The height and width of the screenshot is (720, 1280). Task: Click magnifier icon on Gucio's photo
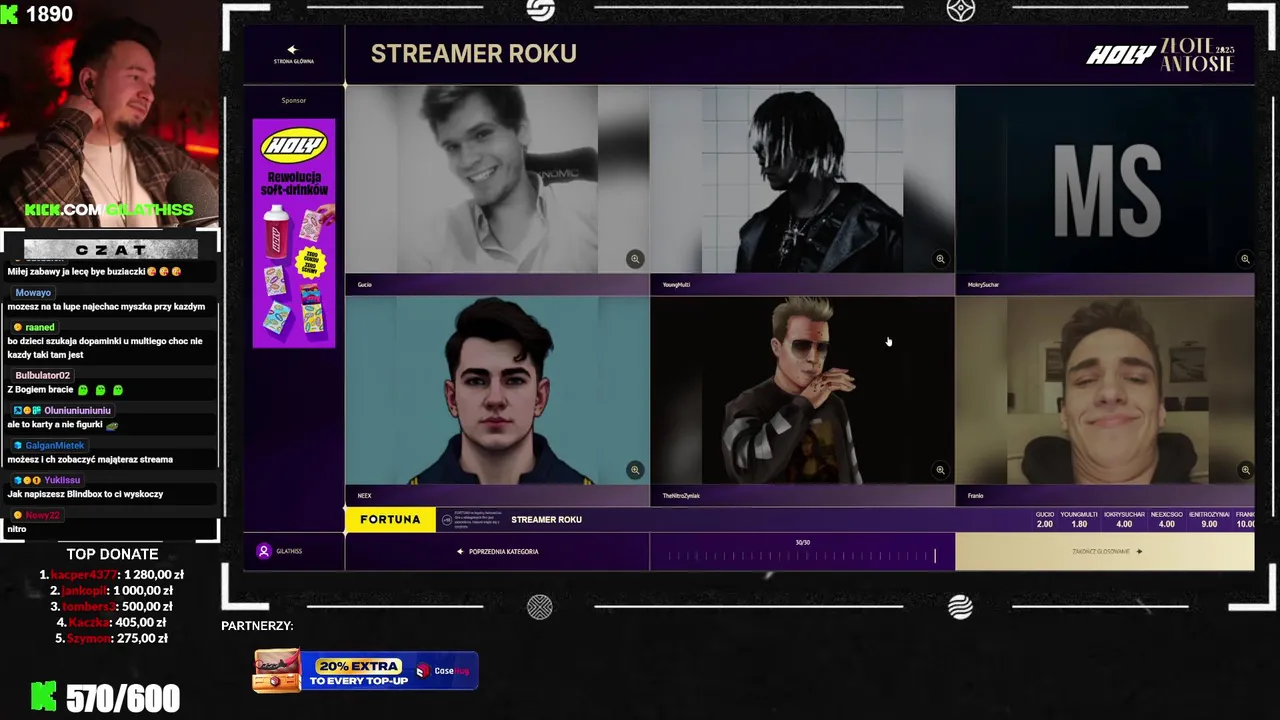tap(634, 259)
